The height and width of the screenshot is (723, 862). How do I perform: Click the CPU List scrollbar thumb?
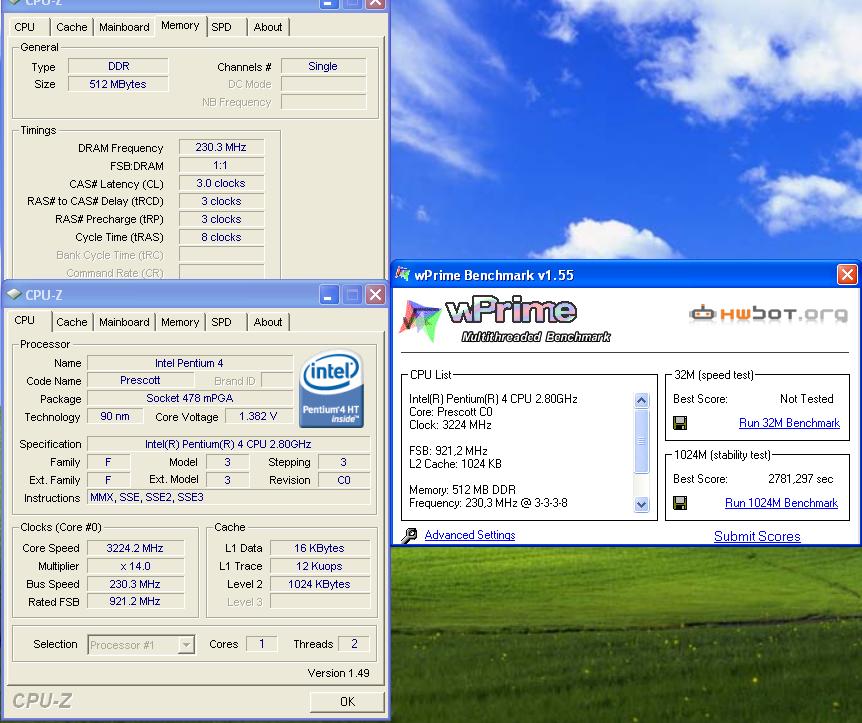point(641,441)
